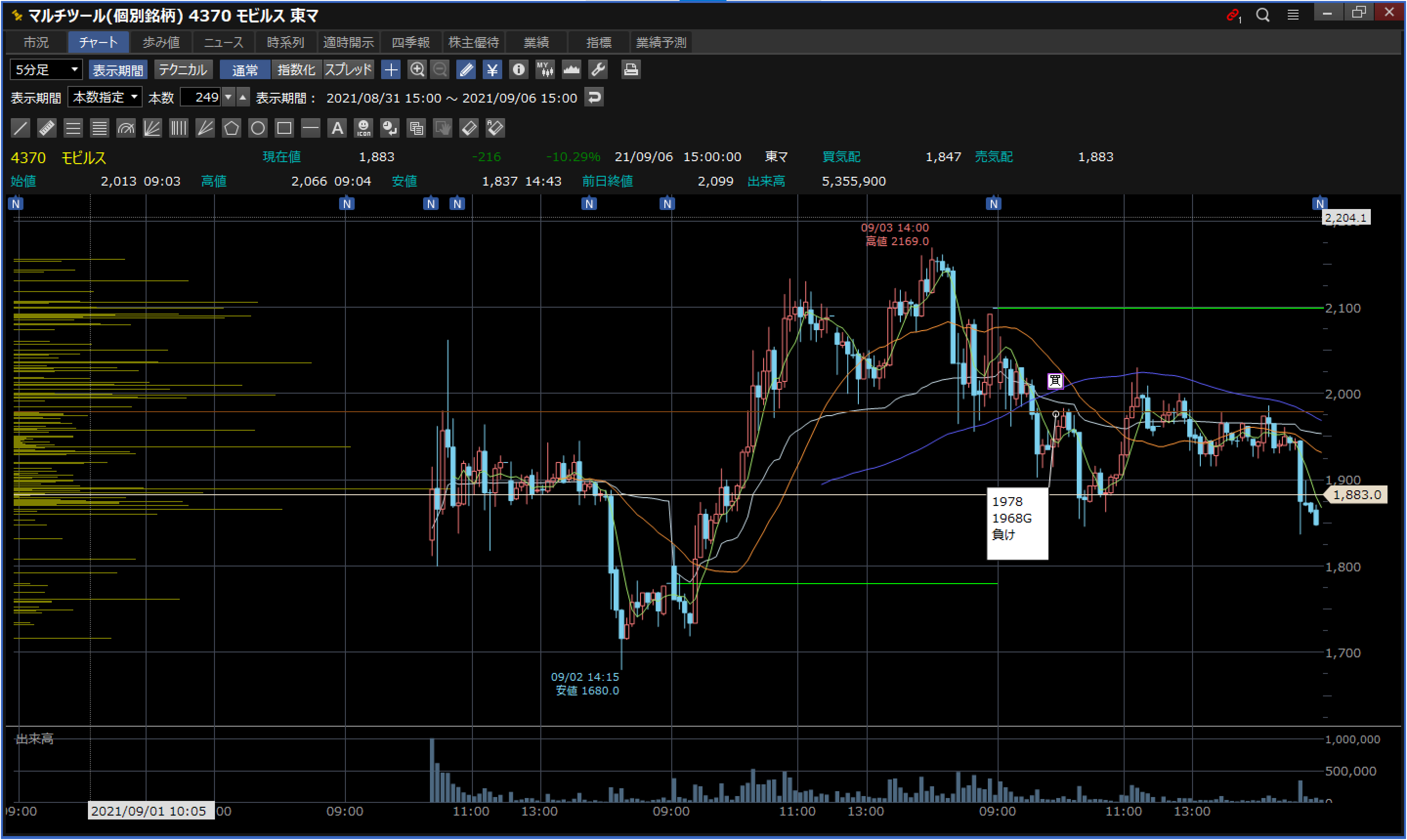
Task: Toggle the pencil drawing mode button
Action: point(466,70)
